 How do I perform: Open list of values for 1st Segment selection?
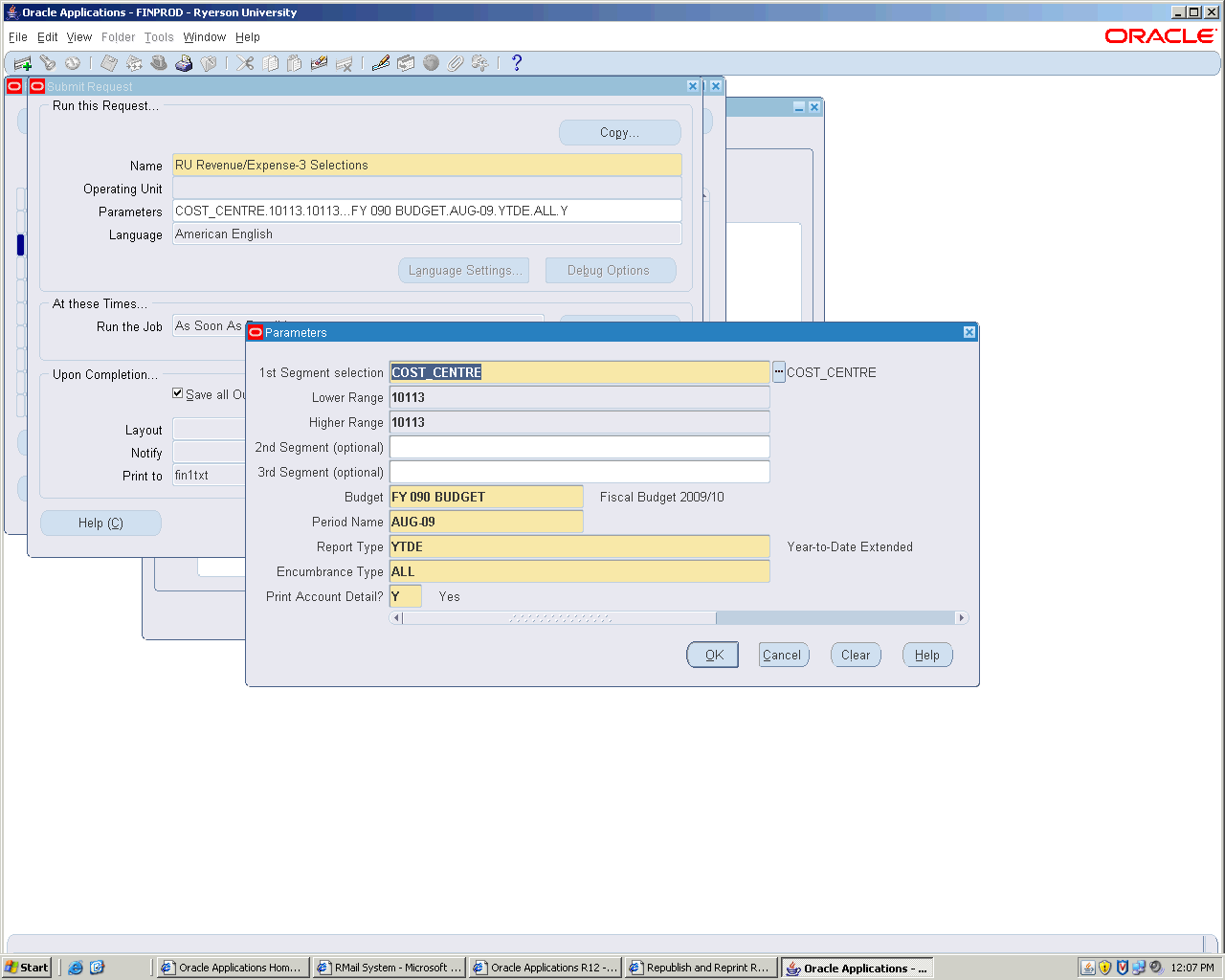779,372
